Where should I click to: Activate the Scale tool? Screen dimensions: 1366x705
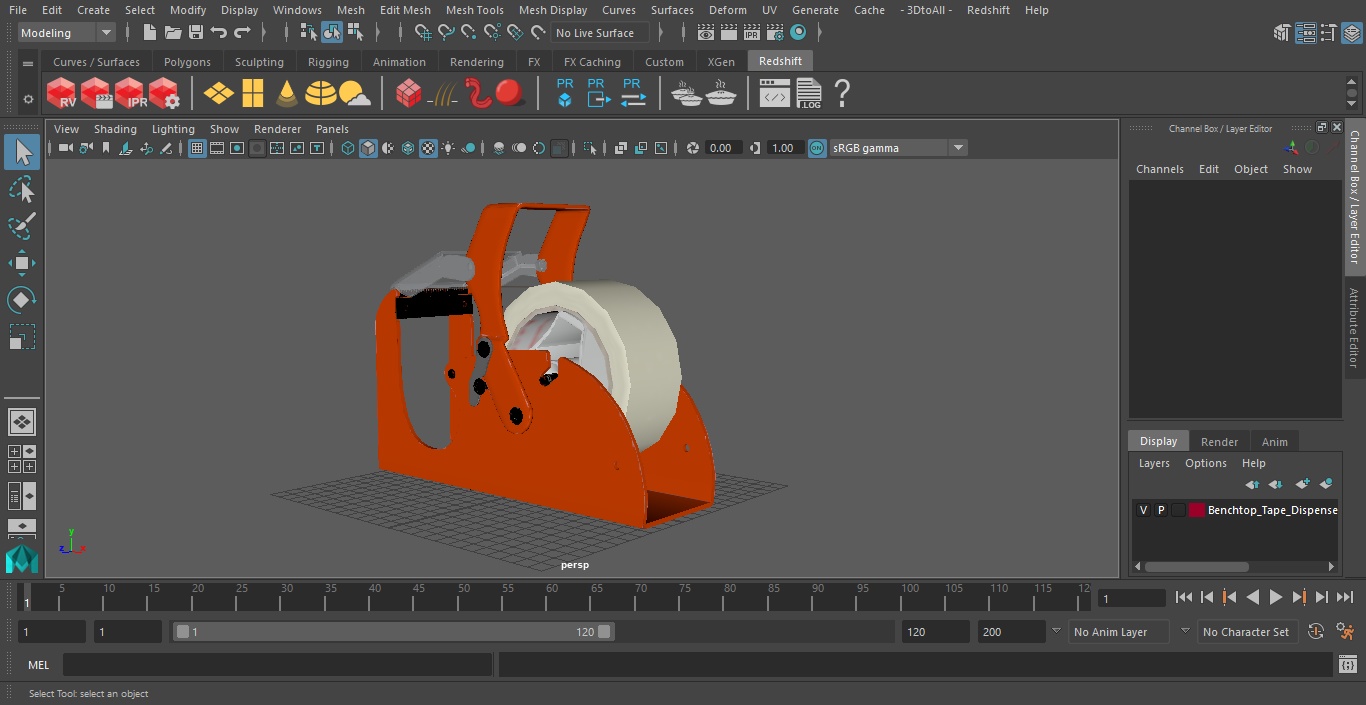tap(21, 336)
